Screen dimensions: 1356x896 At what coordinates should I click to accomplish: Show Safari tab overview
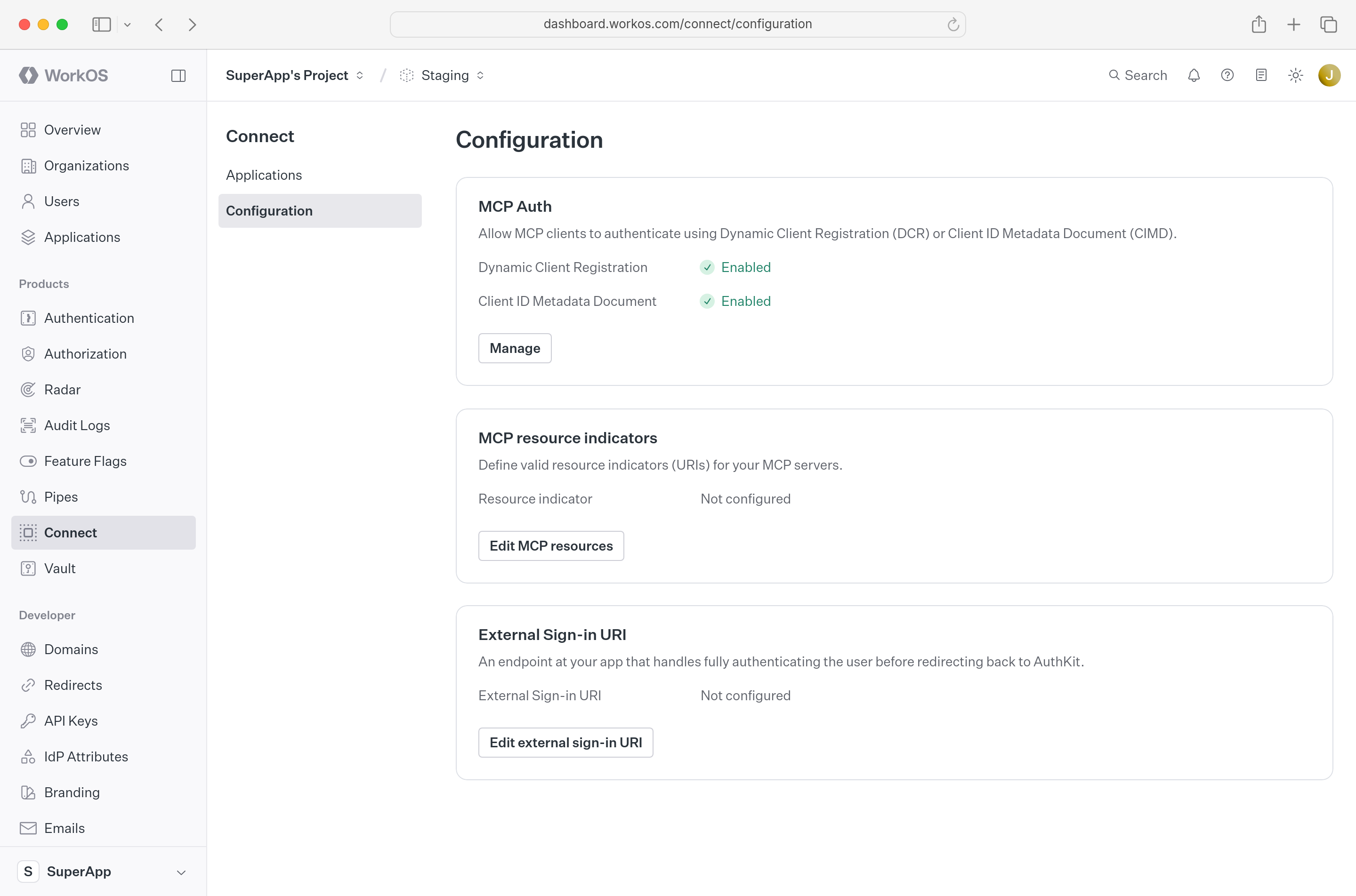tap(1329, 24)
